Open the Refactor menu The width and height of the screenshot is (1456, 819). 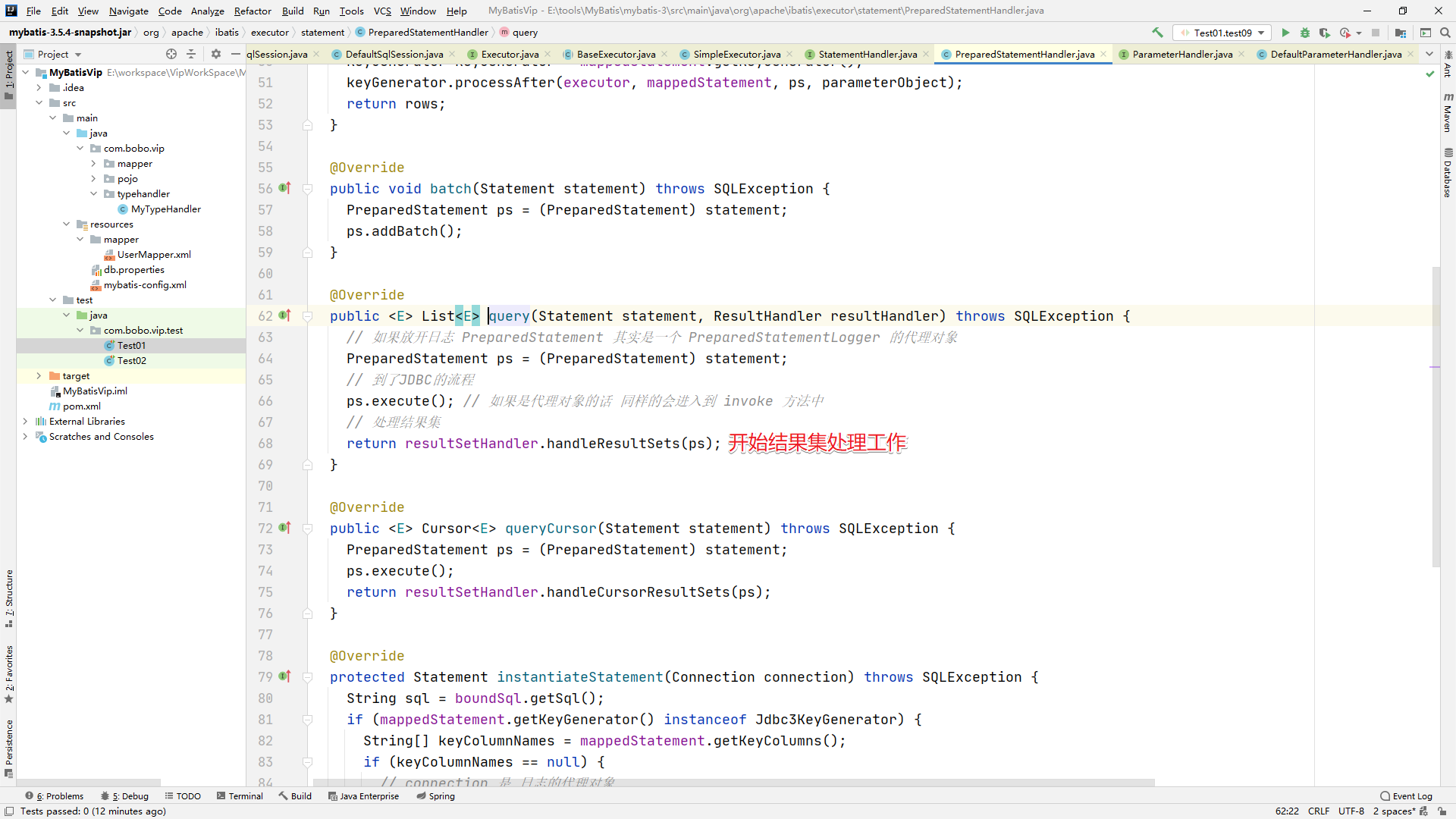coord(252,11)
